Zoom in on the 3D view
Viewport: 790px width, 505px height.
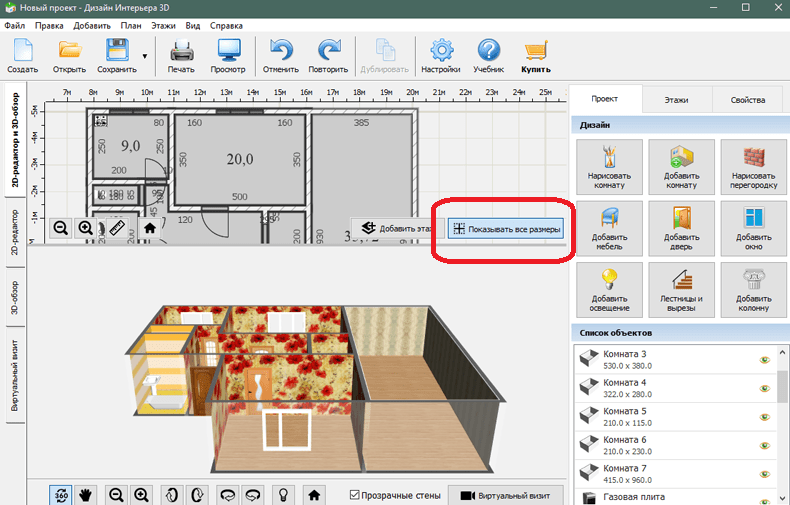point(142,495)
